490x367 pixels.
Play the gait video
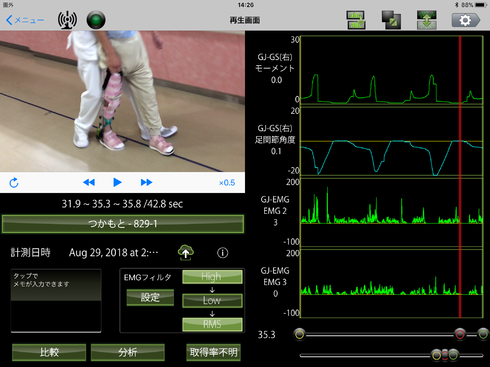[117, 182]
